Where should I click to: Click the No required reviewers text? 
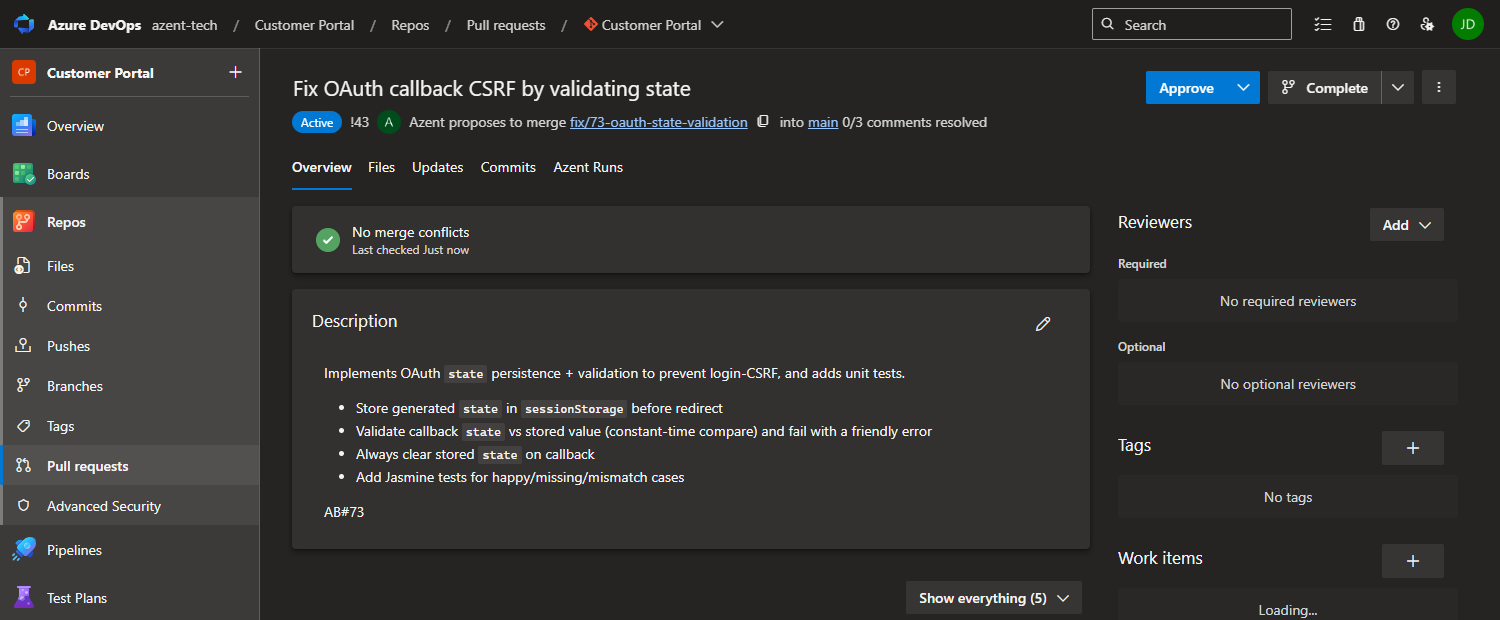(x=1288, y=301)
